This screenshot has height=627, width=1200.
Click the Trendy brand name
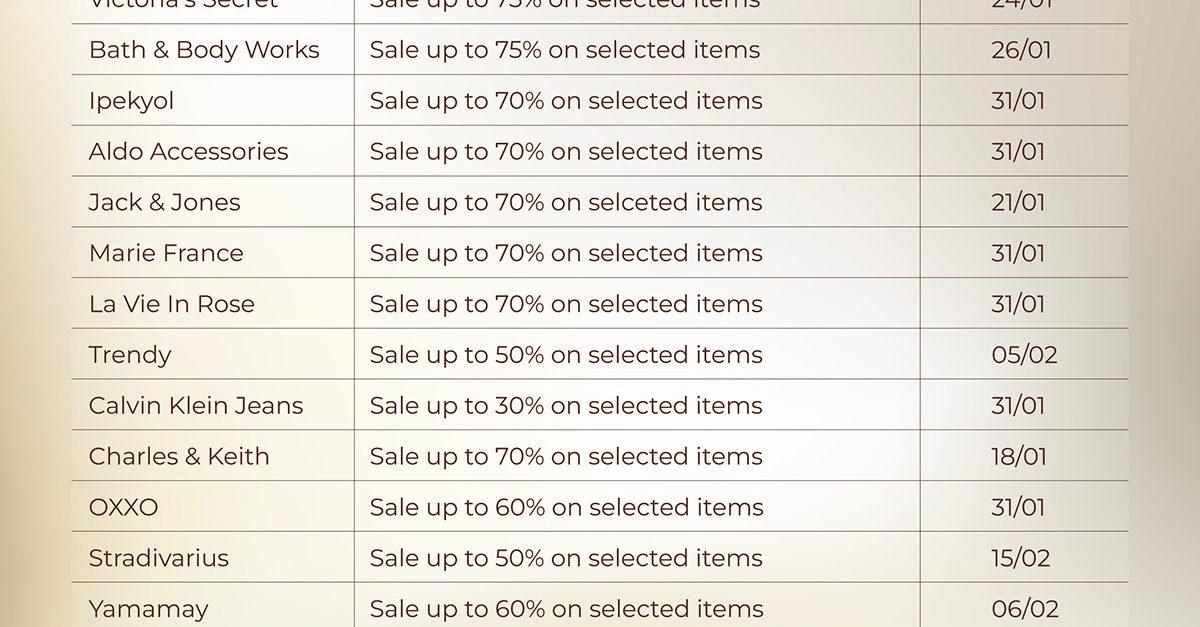pyautogui.click(x=130, y=355)
